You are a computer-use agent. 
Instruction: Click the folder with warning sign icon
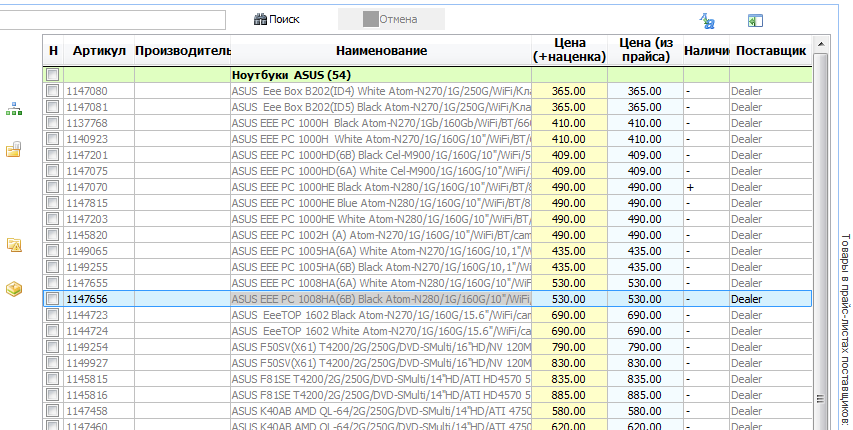click(x=14, y=245)
